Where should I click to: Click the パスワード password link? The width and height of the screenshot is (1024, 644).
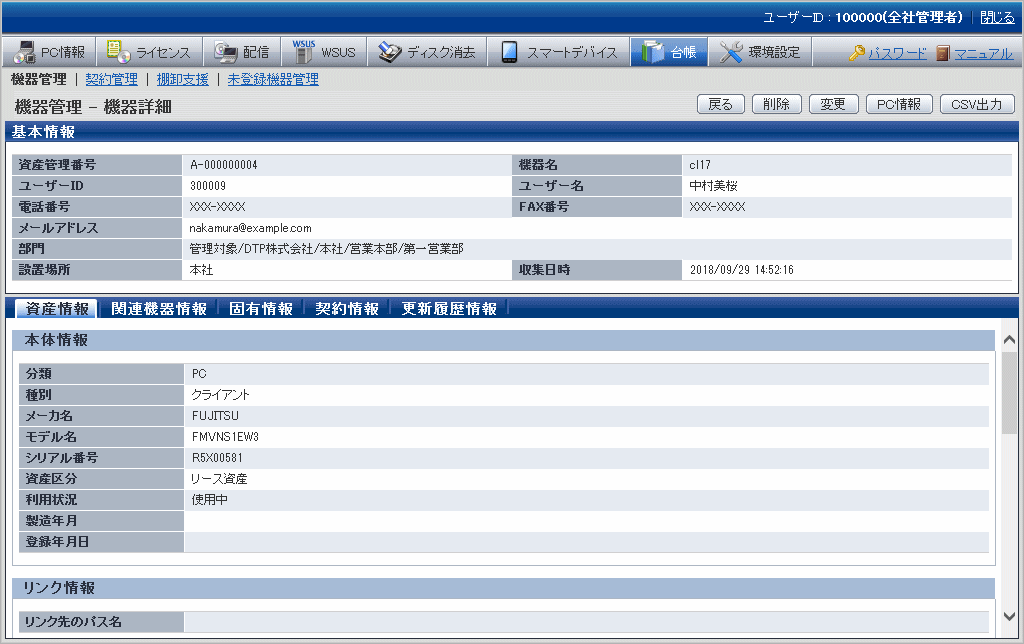[x=897, y=54]
